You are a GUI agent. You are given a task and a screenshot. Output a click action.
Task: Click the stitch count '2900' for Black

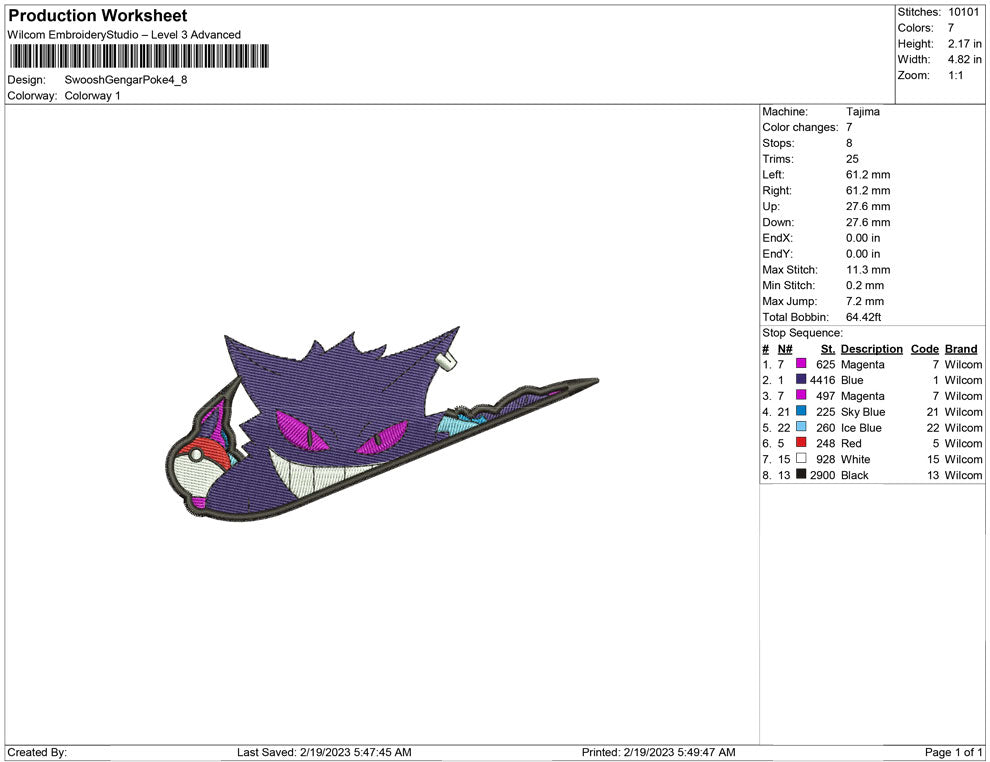tap(823, 475)
